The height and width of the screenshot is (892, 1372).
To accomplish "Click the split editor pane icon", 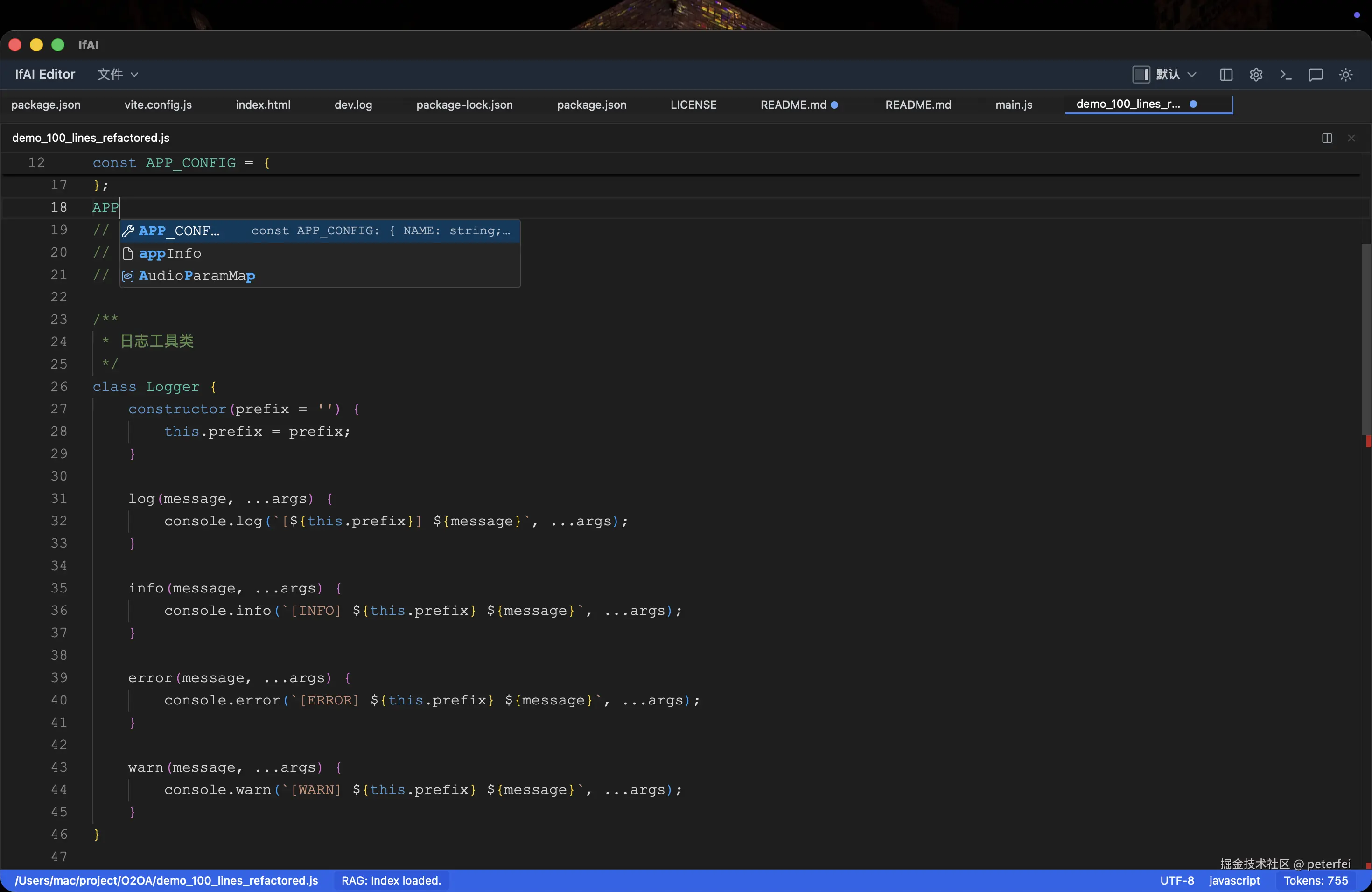I will [1327, 138].
